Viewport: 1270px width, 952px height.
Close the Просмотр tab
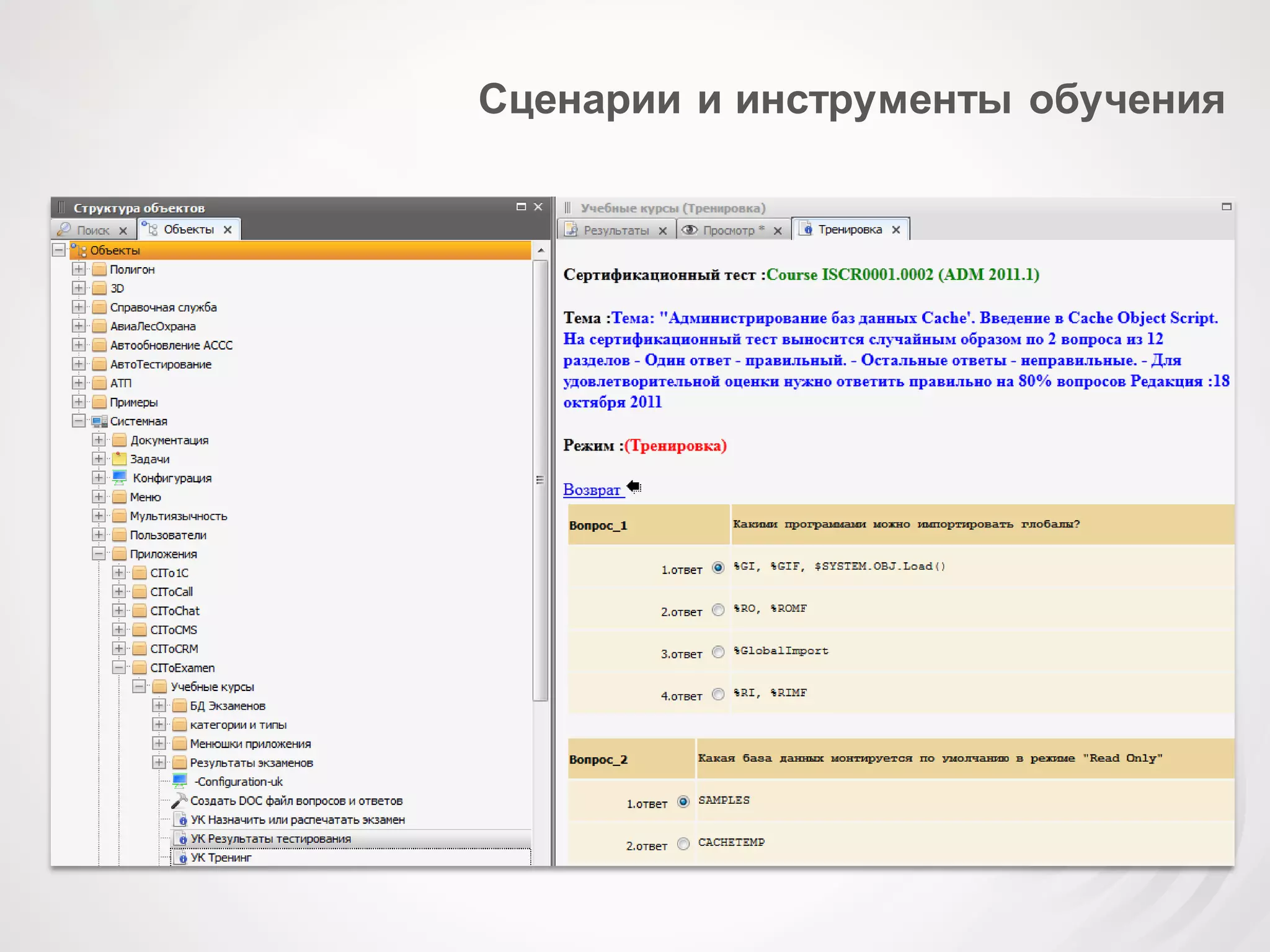pos(778,231)
